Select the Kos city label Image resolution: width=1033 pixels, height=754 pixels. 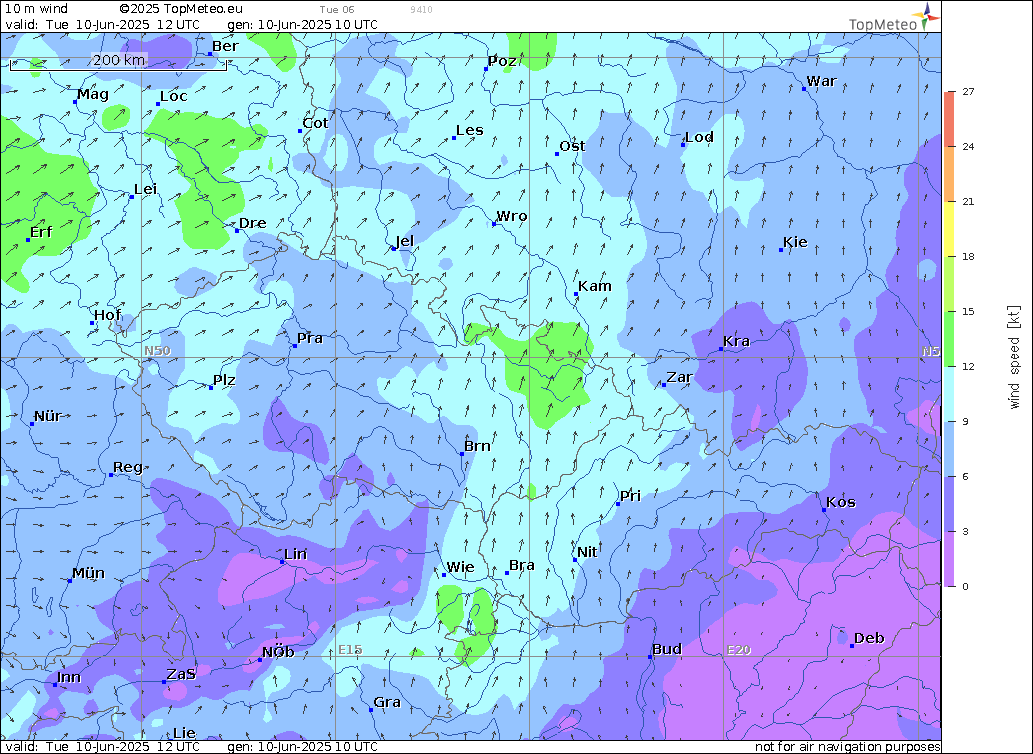click(x=841, y=502)
